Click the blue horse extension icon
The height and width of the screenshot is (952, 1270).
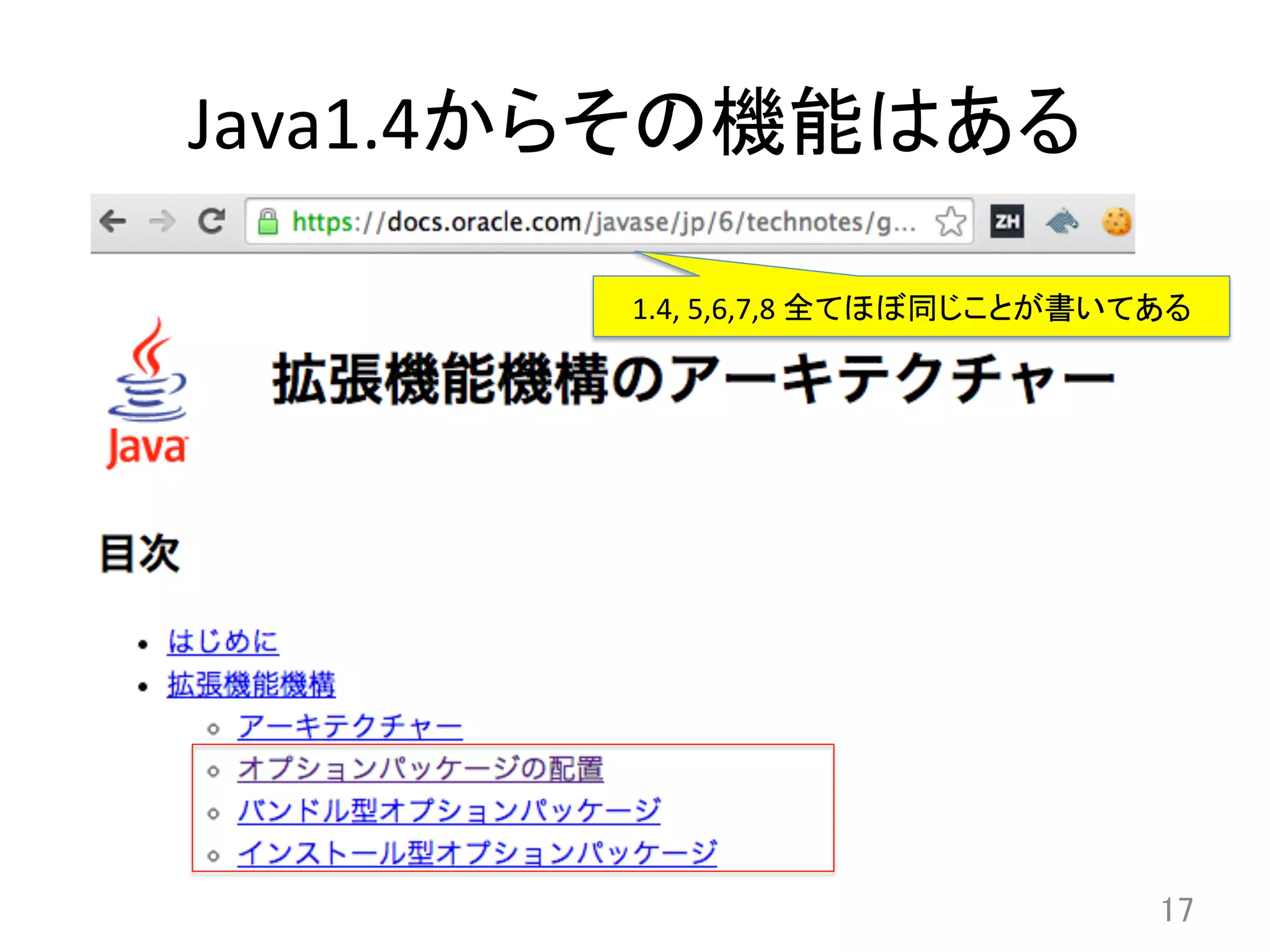1062,221
